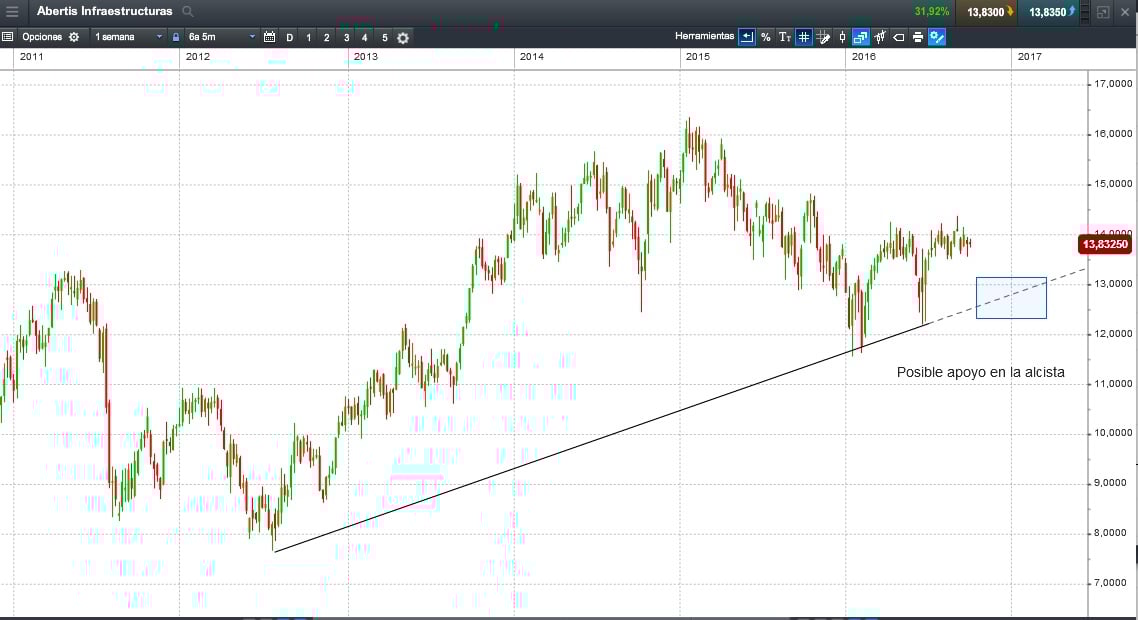Select chart preset 3
Image resolution: width=1138 pixels, height=620 pixels.
coord(346,38)
